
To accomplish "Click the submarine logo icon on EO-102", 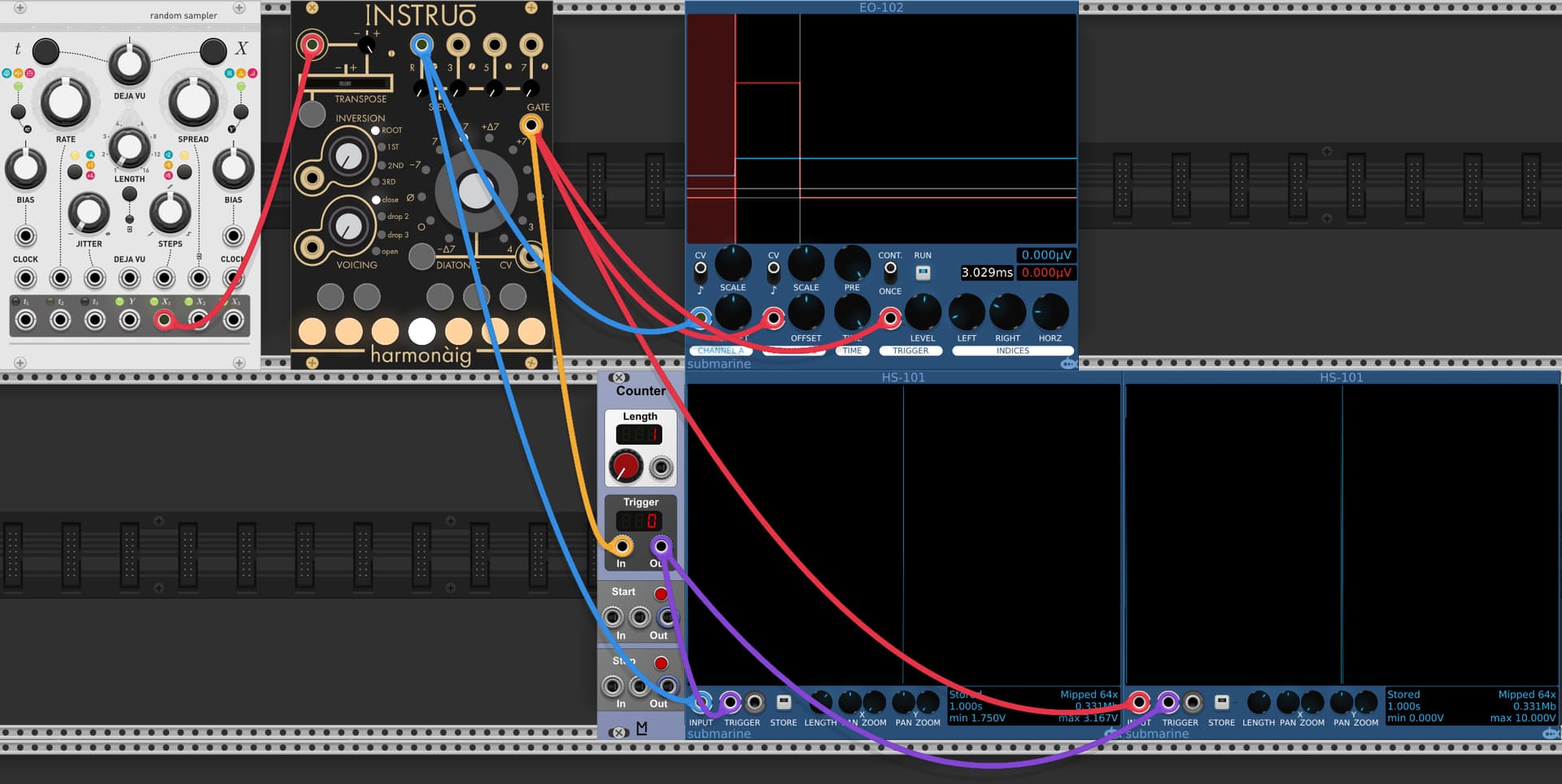I will [x=1069, y=364].
